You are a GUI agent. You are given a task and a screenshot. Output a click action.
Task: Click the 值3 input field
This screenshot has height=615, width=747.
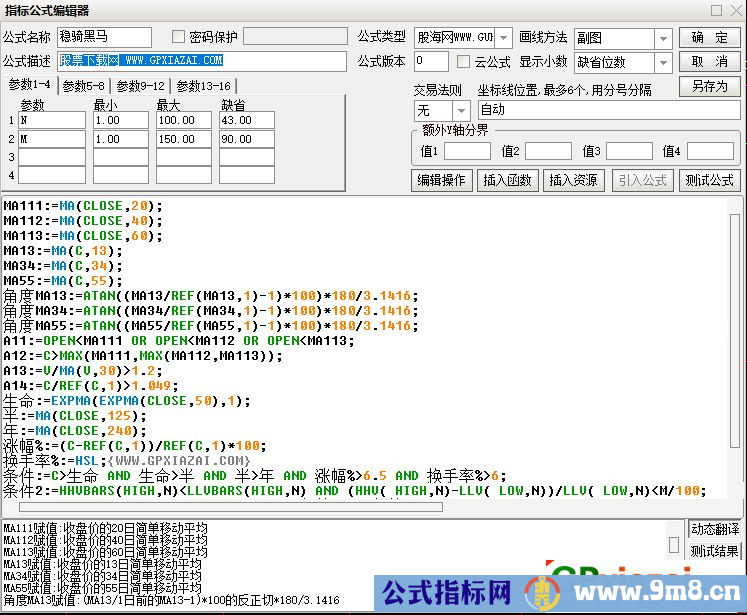(x=629, y=151)
